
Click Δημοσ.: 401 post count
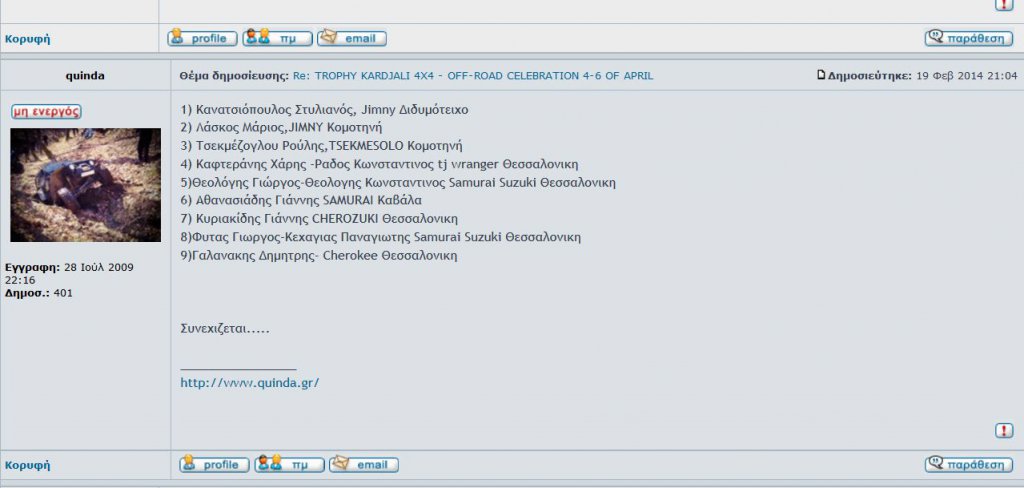coord(39,293)
